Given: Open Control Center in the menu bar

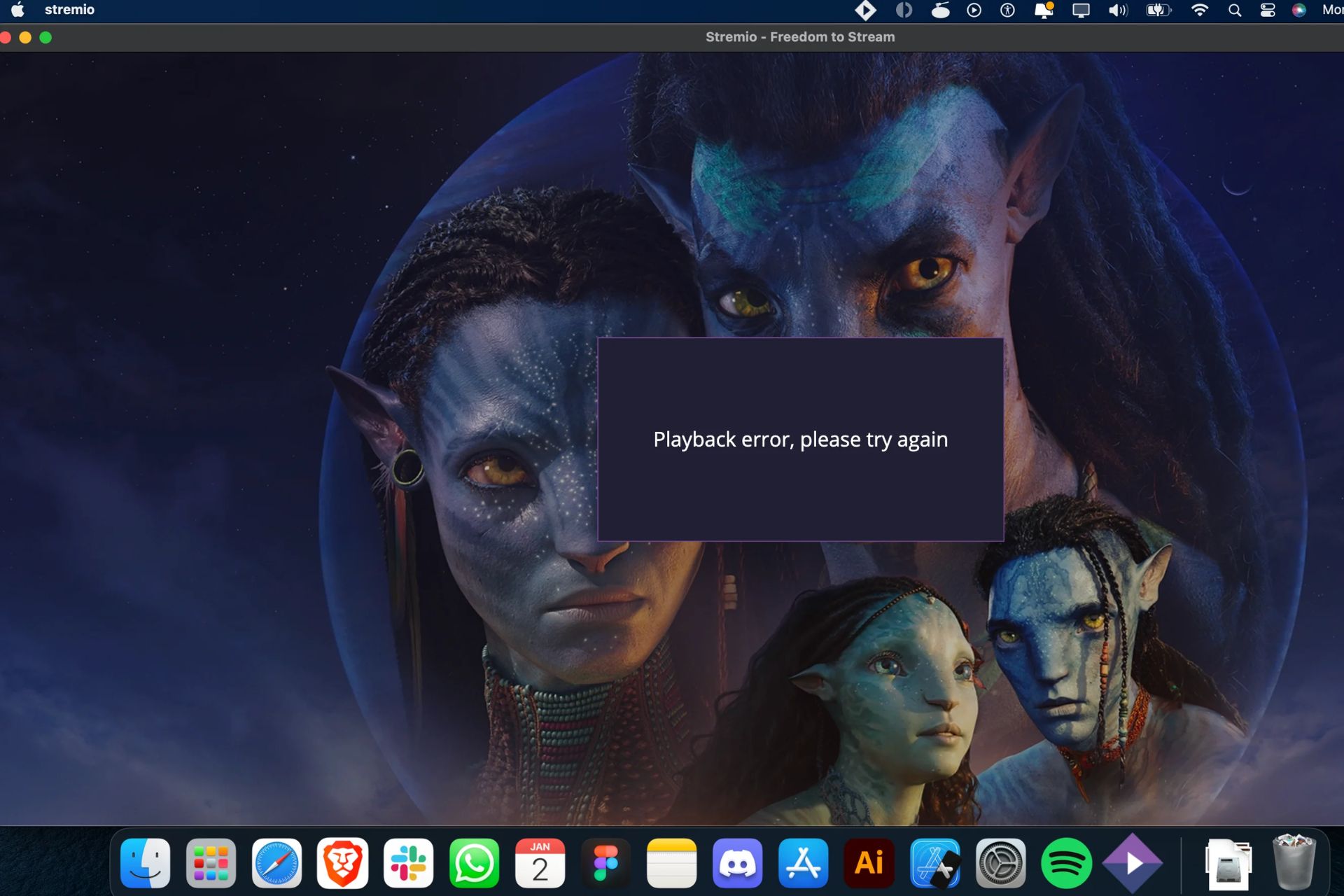Looking at the screenshot, I should [1268, 10].
